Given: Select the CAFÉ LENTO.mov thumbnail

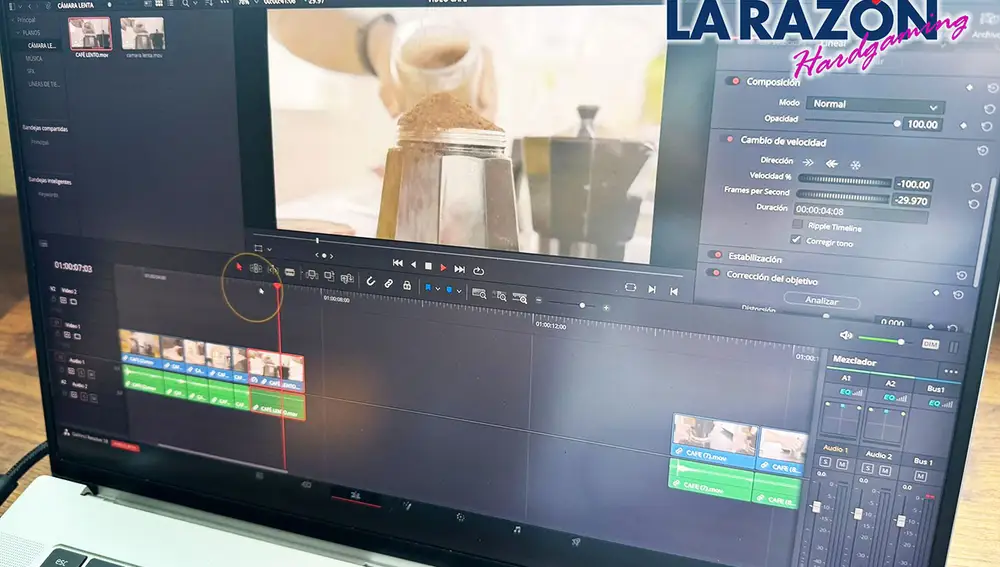Looking at the screenshot, I should pyautogui.click(x=90, y=36).
